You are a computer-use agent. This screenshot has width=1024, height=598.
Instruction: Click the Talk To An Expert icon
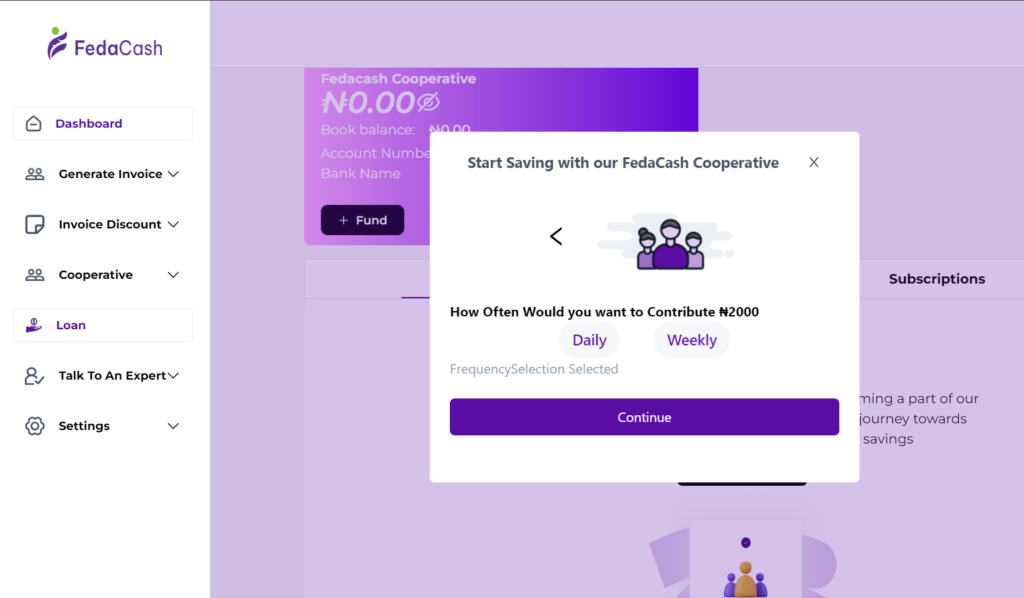coord(35,376)
